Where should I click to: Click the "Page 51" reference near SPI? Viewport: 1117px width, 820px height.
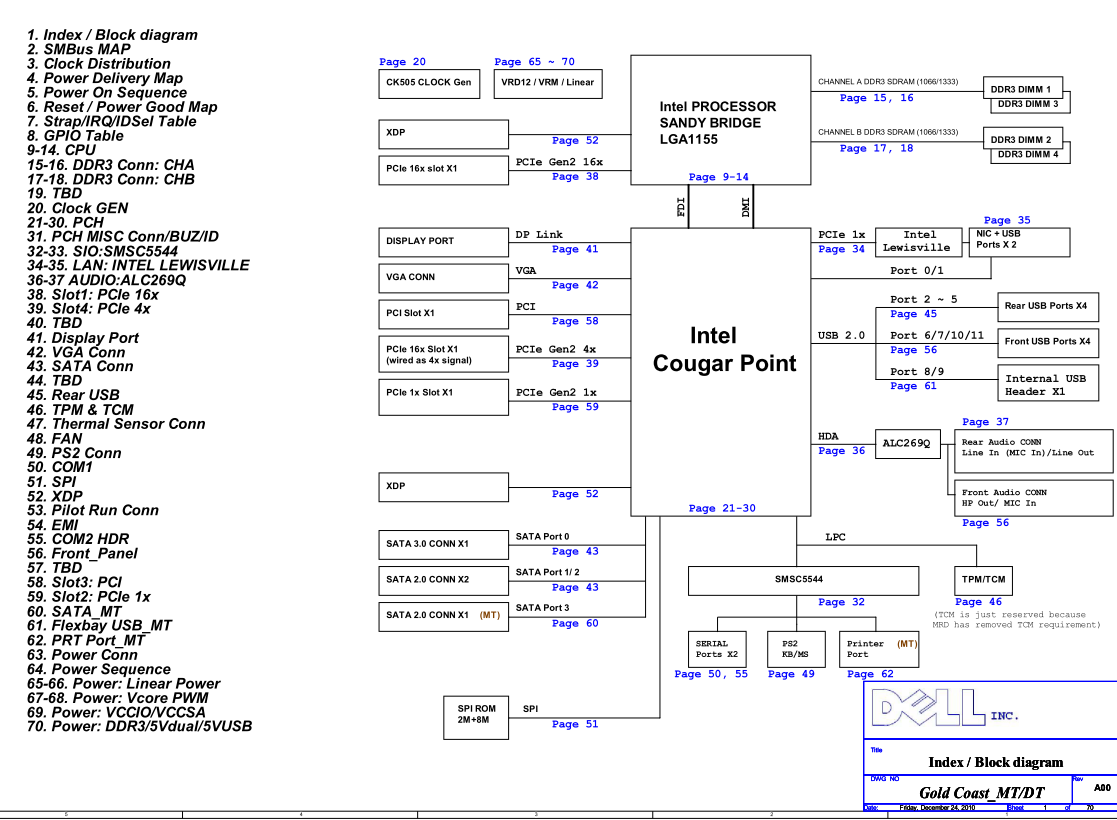(x=576, y=724)
